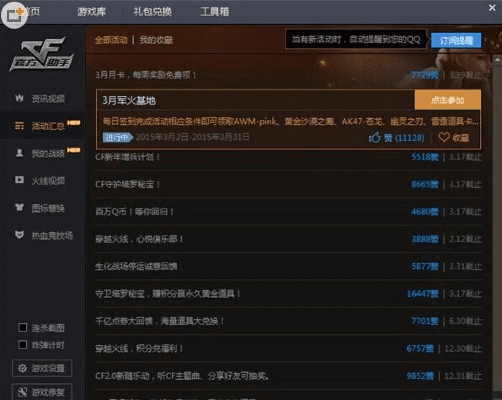Select the 全部活动 filter tab
The height and width of the screenshot is (400, 502).
click(111, 40)
